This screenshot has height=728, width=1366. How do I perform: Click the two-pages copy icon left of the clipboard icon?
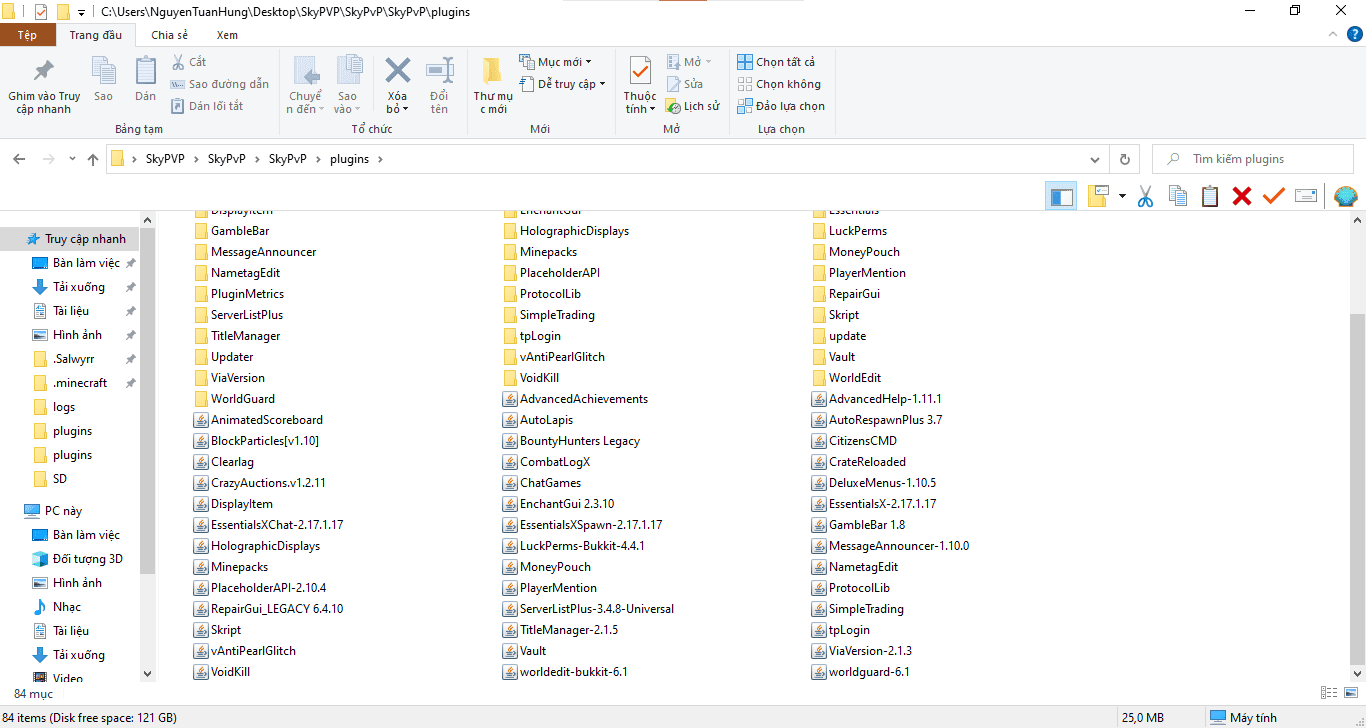point(1178,196)
